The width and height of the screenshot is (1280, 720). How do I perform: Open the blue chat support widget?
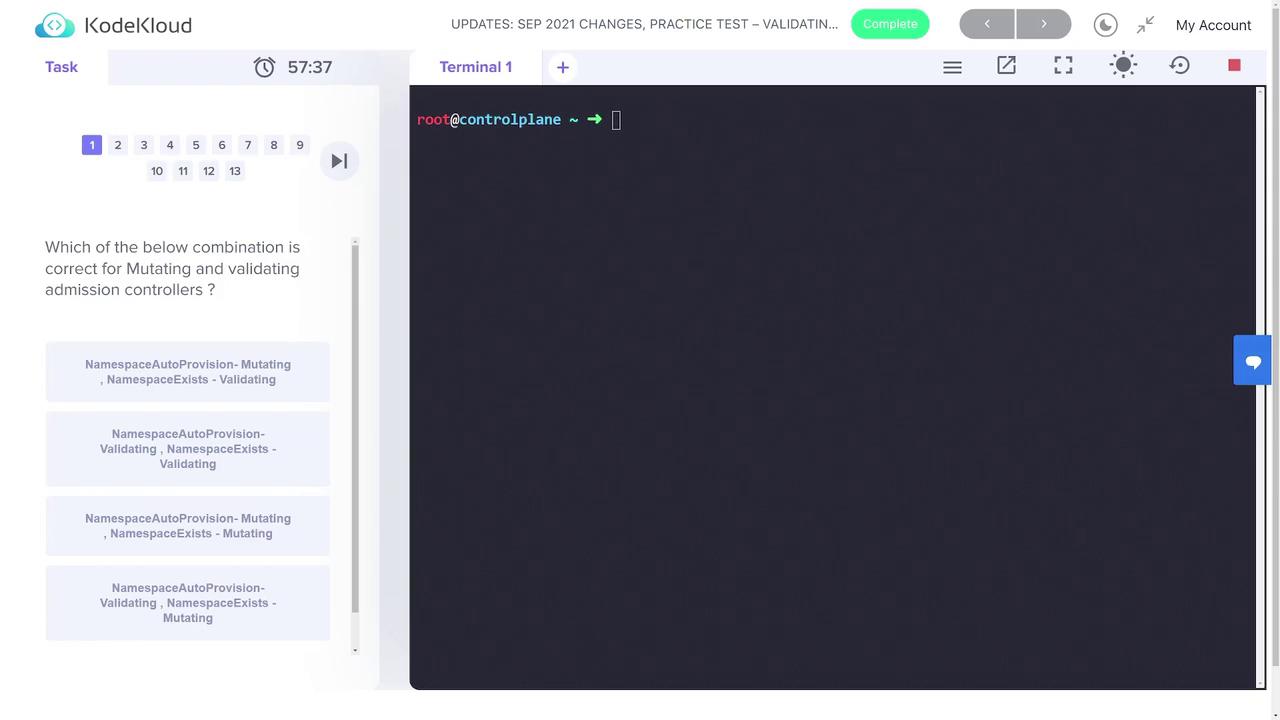click(1252, 361)
